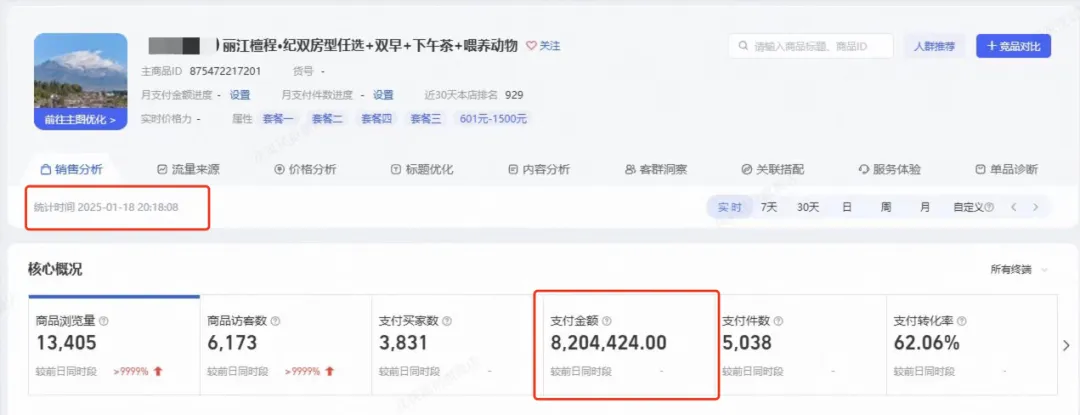1080x415 pixels.
Task: Click help icon beside 支付金额
Action: pos(607,321)
